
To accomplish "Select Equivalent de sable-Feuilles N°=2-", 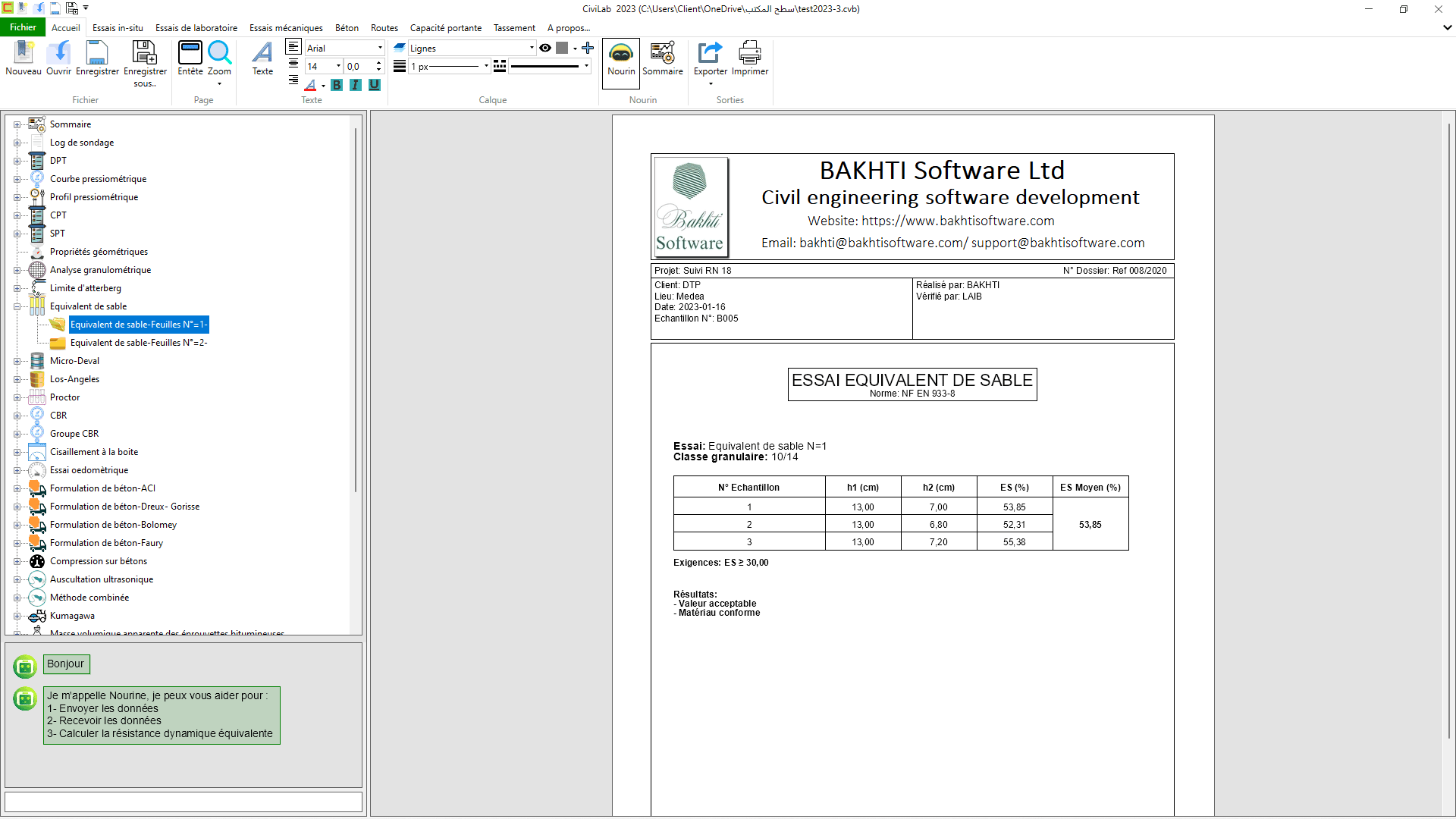I will [139, 343].
